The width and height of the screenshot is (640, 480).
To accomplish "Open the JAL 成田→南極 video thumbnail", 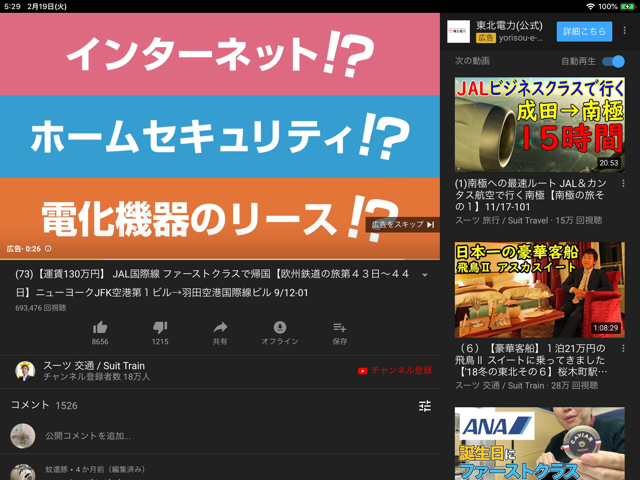I will pyautogui.click(x=540, y=124).
